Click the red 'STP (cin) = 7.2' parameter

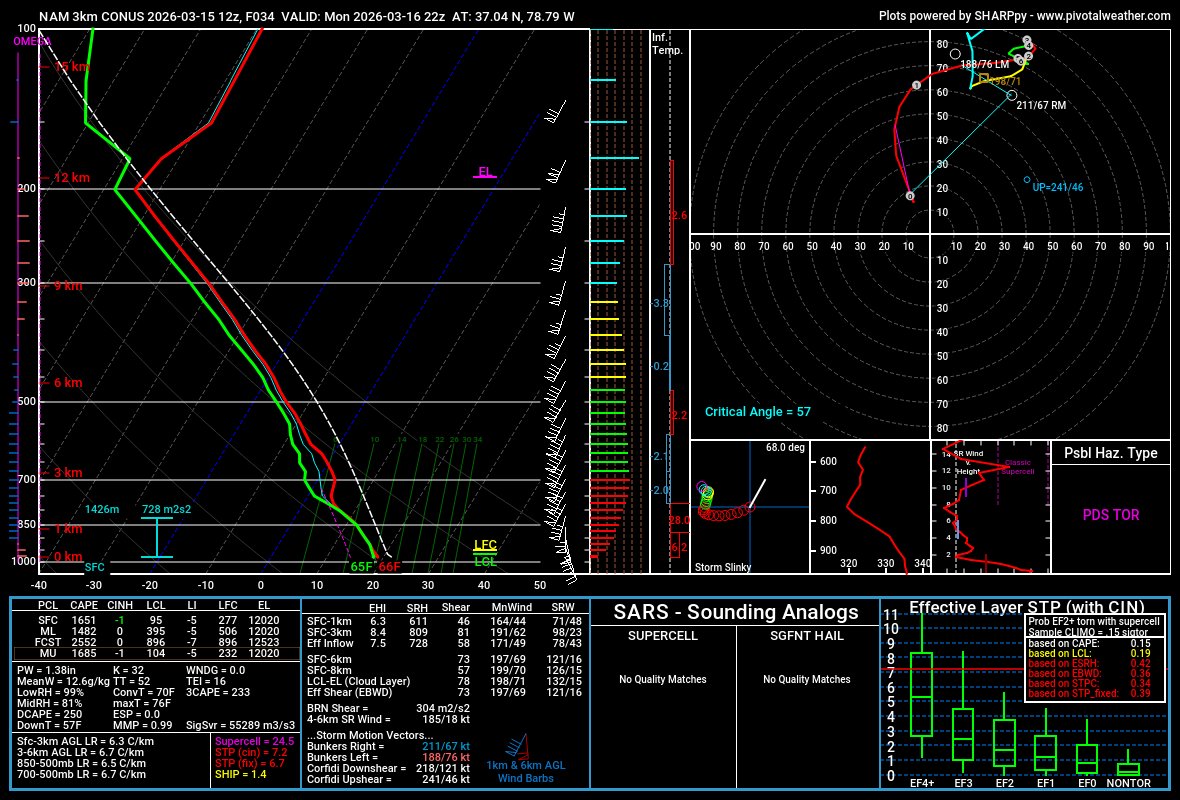[251, 752]
